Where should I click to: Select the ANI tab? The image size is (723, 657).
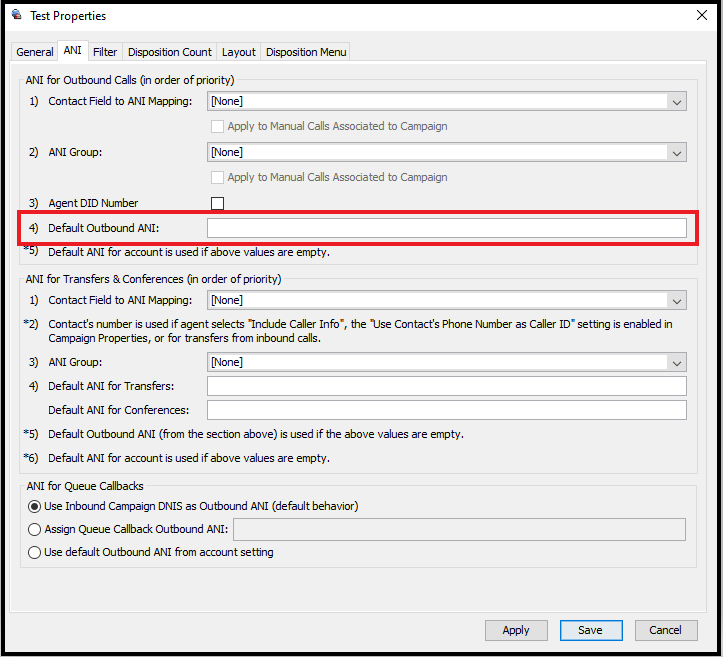coord(72,50)
